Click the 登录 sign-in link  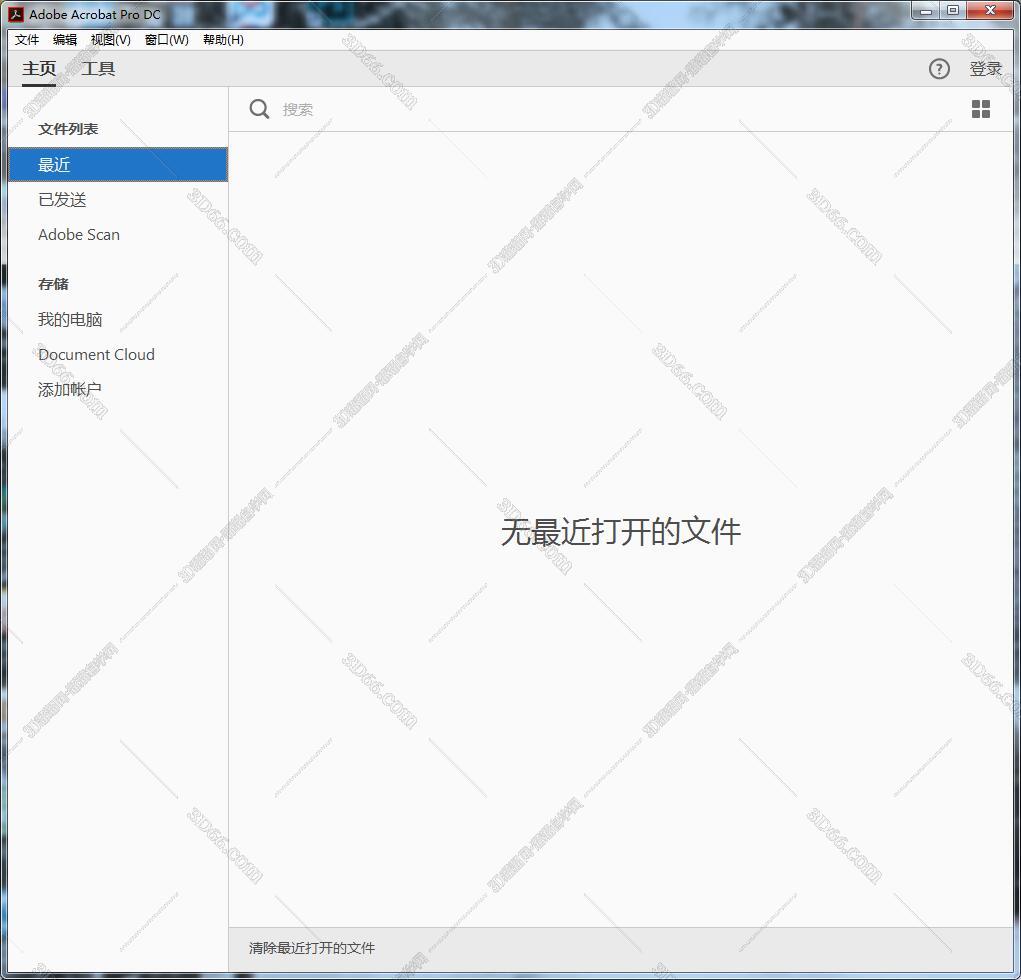pos(985,69)
